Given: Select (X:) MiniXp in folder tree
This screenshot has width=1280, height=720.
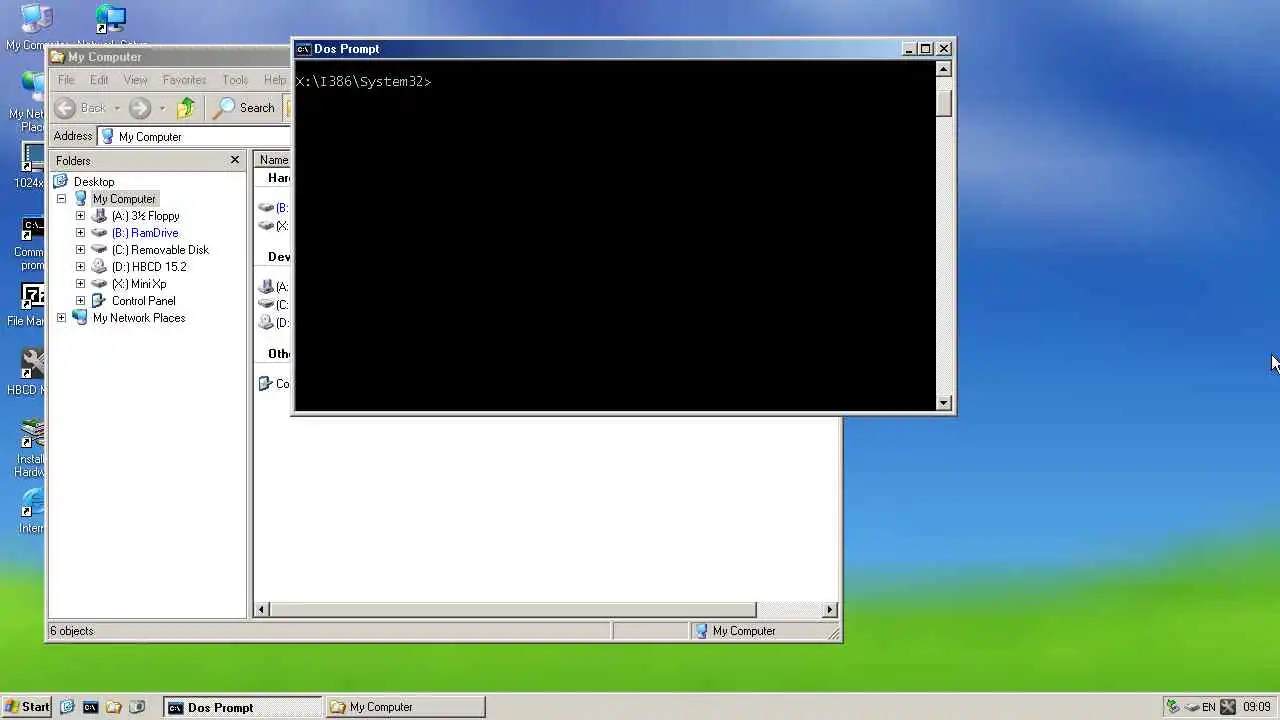Looking at the screenshot, I should [x=139, y=284].
